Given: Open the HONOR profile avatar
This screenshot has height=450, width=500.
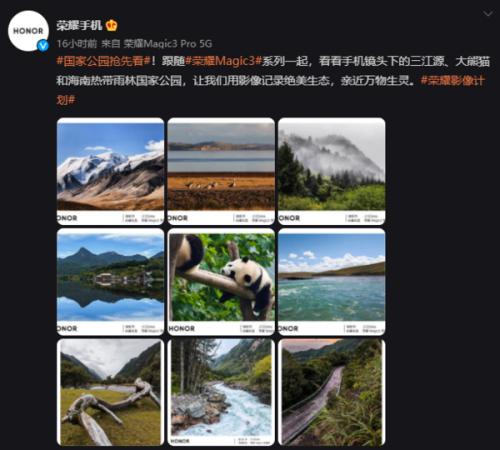Looking at the screenshot, I should (28, 31).
